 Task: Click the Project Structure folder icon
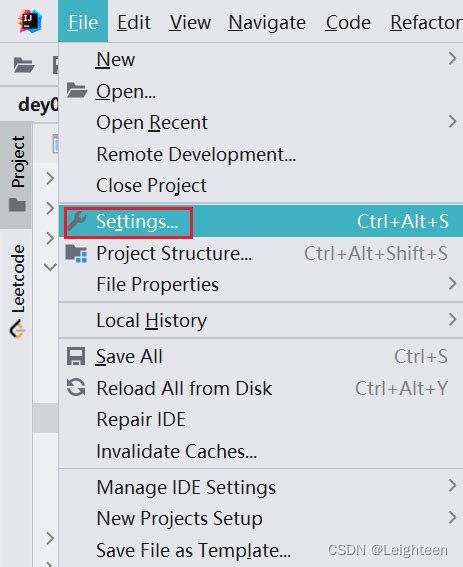point(76,253)
